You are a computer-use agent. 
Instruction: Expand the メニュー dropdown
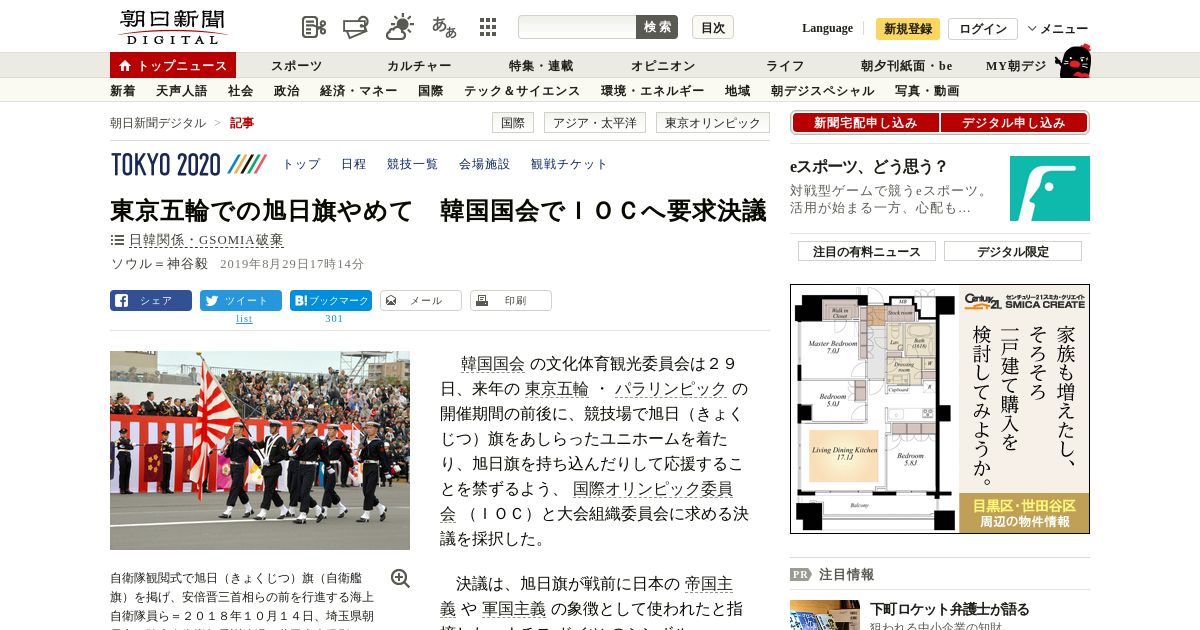click(x=1058, y=29)
